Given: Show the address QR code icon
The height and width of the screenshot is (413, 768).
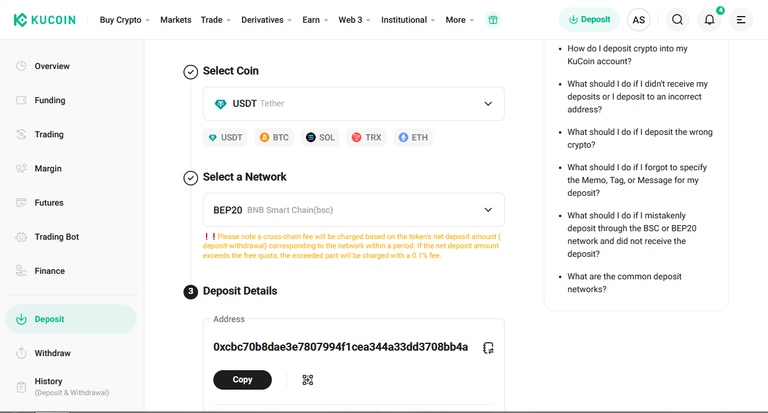Looking at the screenshot, I should (308, 380).
